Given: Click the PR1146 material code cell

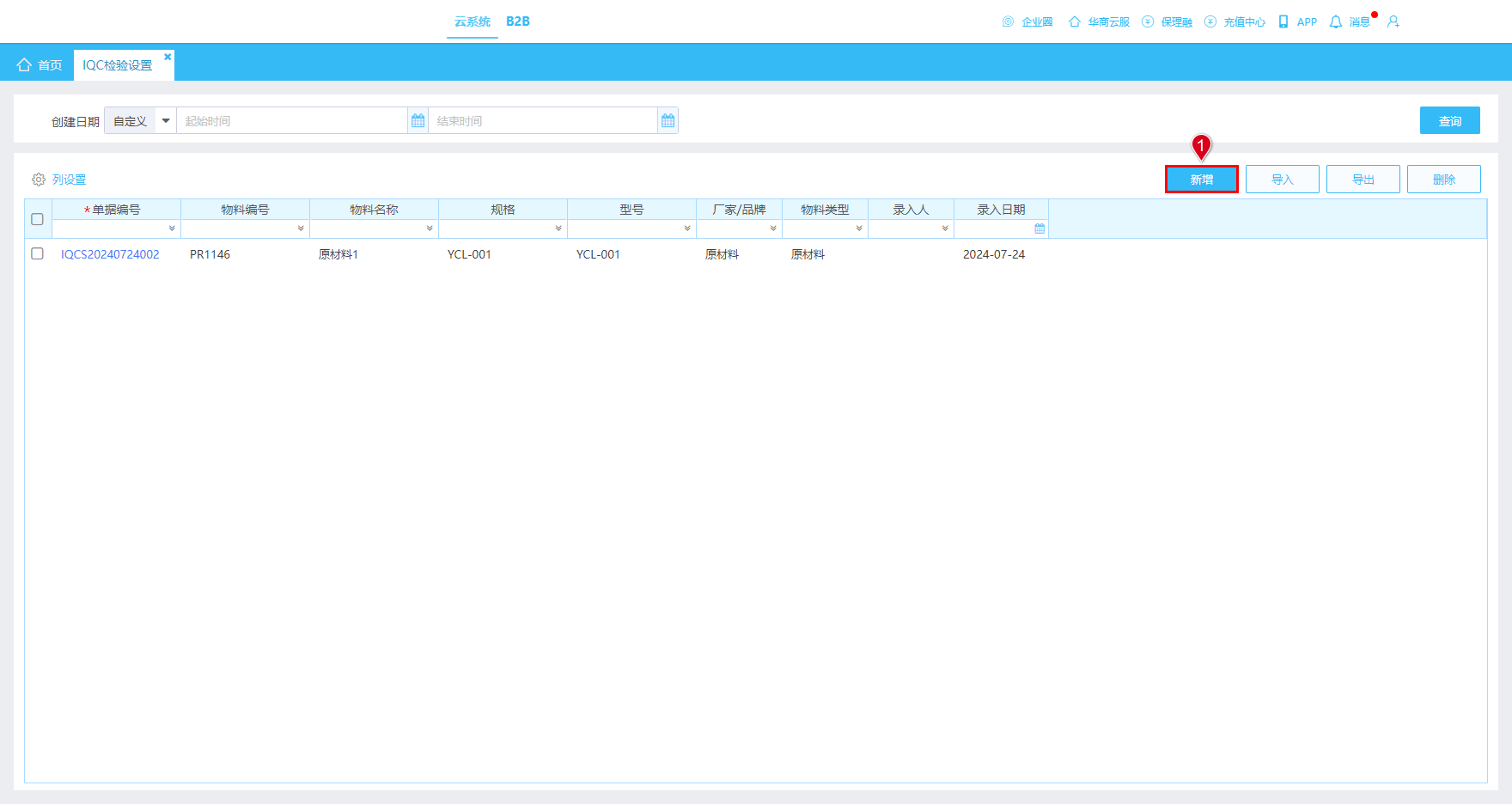Looking at the screenshot, I should pyautogui.click(x=210, y=254).
